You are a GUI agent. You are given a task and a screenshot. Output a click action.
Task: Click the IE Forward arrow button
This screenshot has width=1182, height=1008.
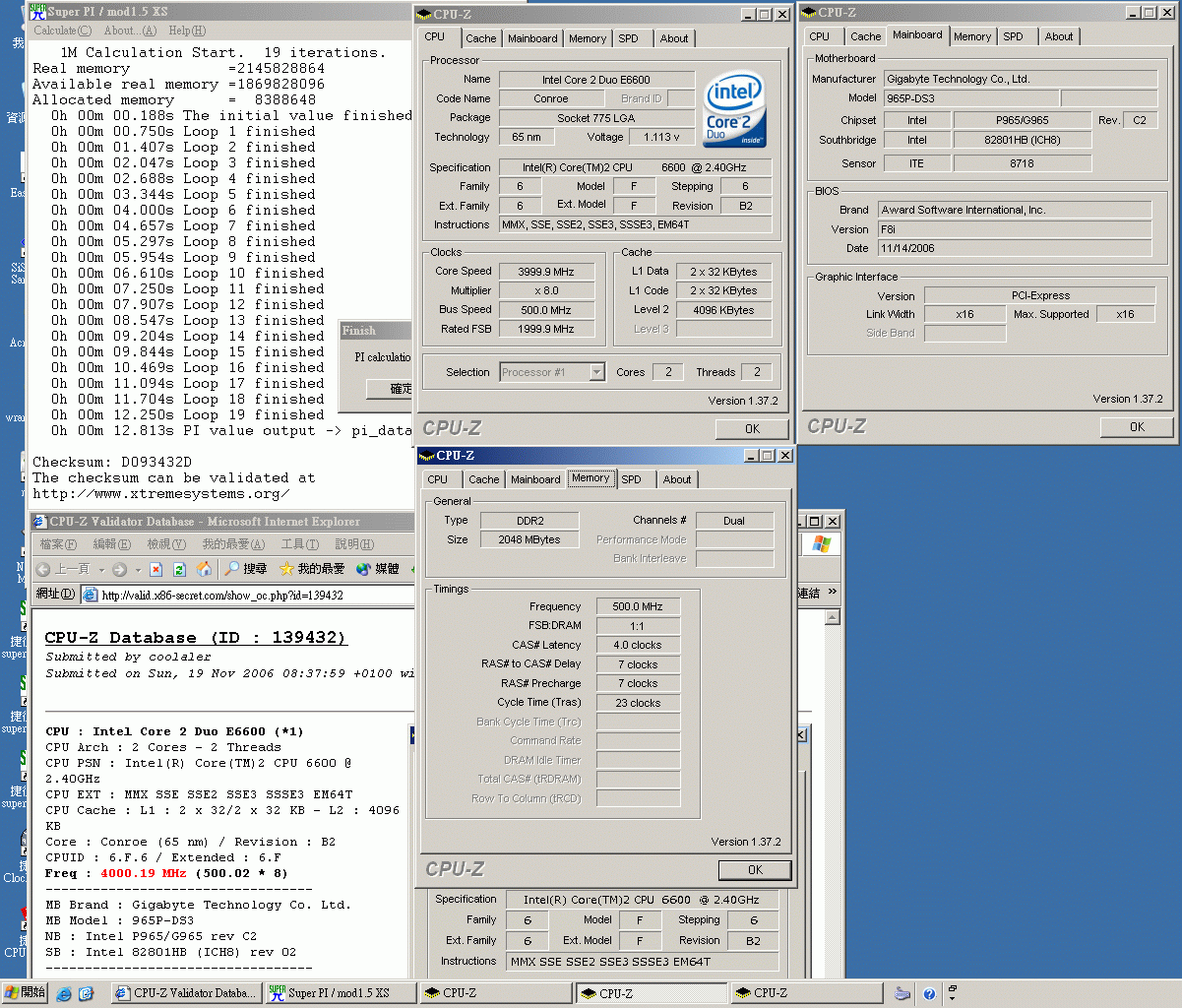(x=119, y=569)
